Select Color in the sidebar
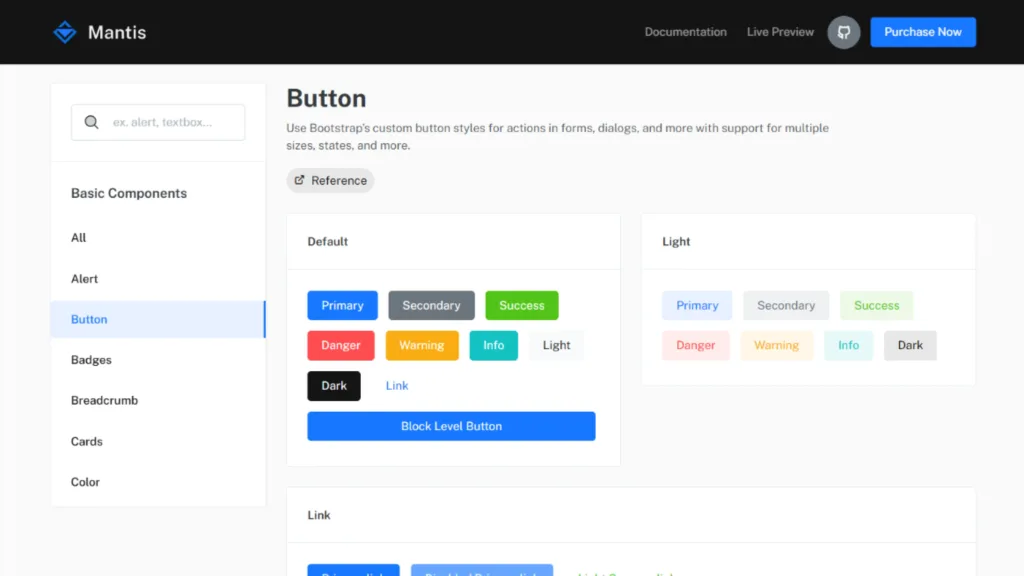 [85, 481]
